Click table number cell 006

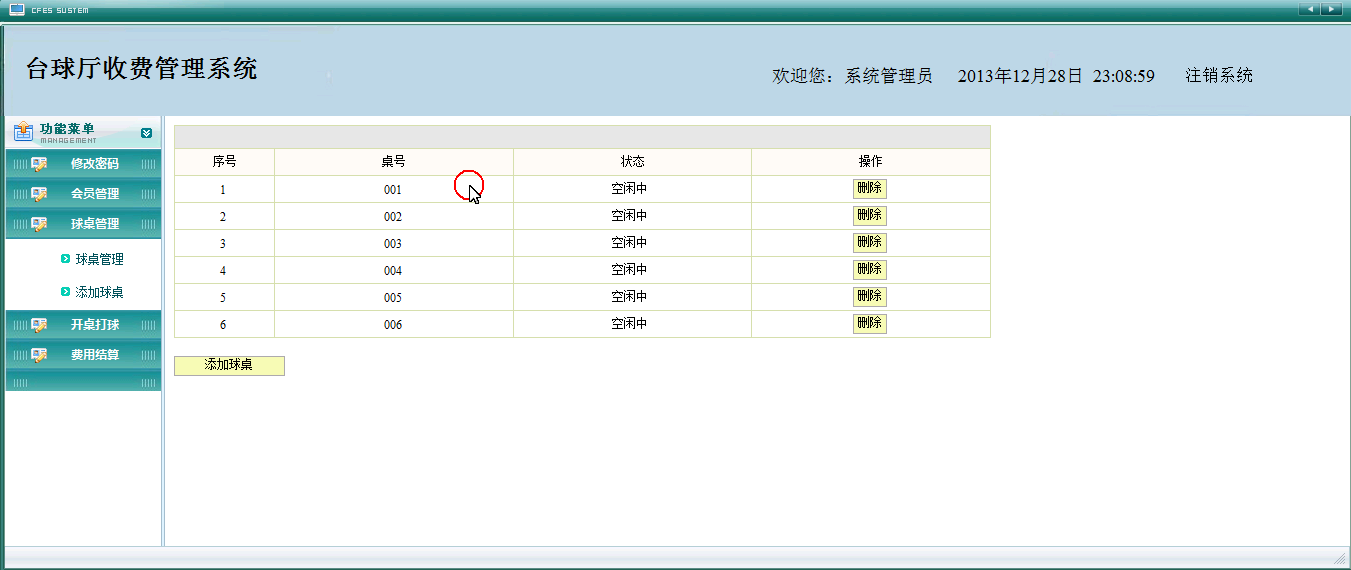[393, 324]
